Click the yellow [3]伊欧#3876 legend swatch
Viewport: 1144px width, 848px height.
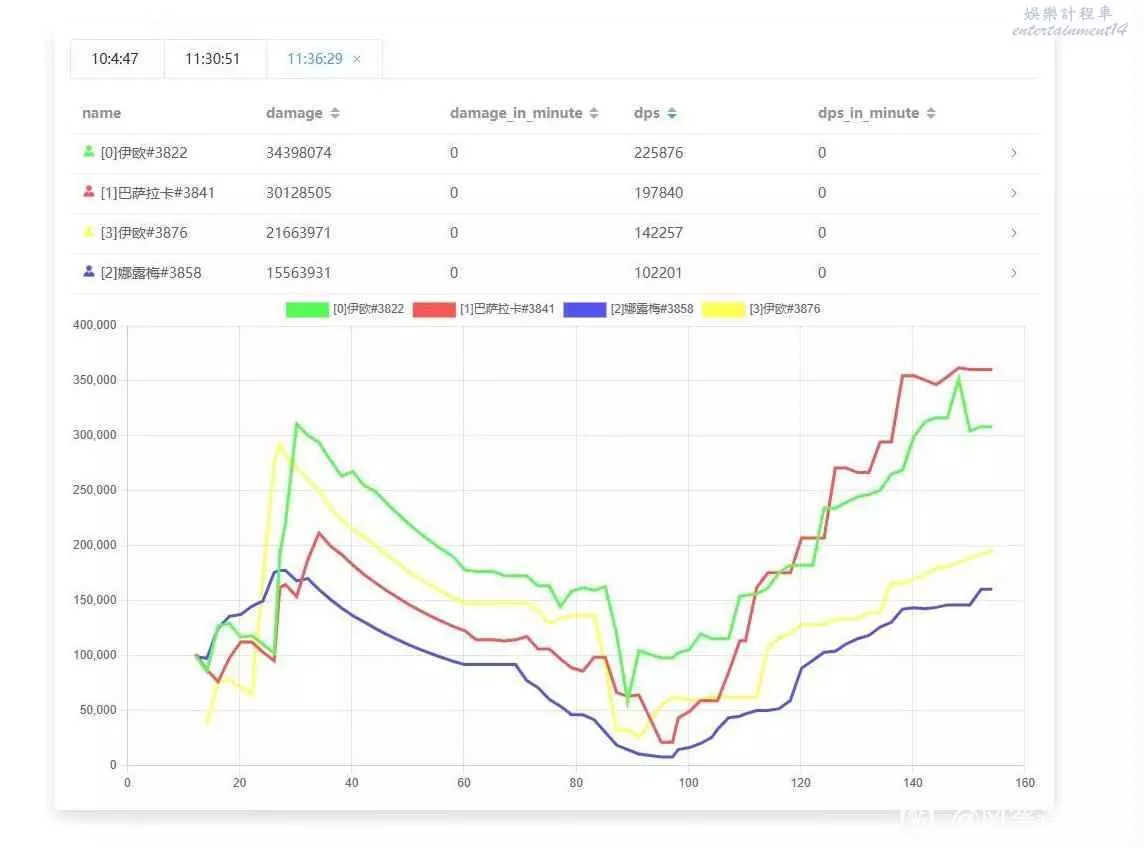point(724,309)
